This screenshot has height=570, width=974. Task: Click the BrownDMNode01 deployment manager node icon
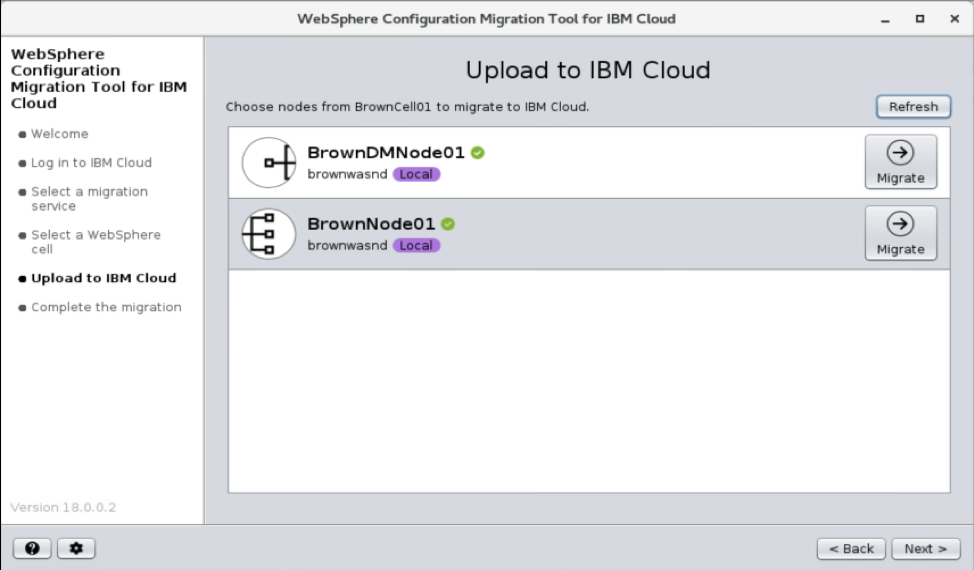[269, 163]
